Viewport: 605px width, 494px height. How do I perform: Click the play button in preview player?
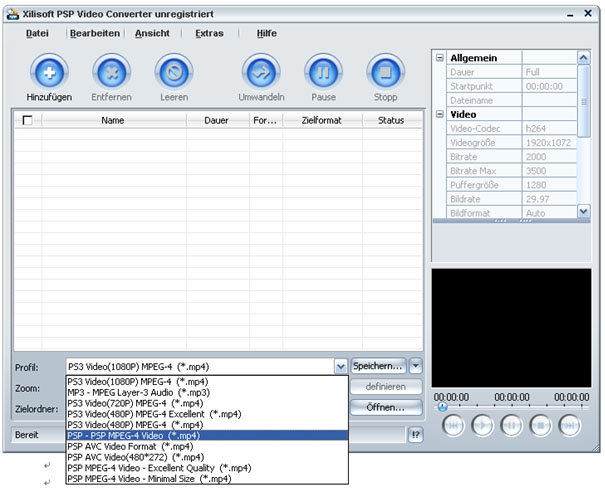coord(481,425)
